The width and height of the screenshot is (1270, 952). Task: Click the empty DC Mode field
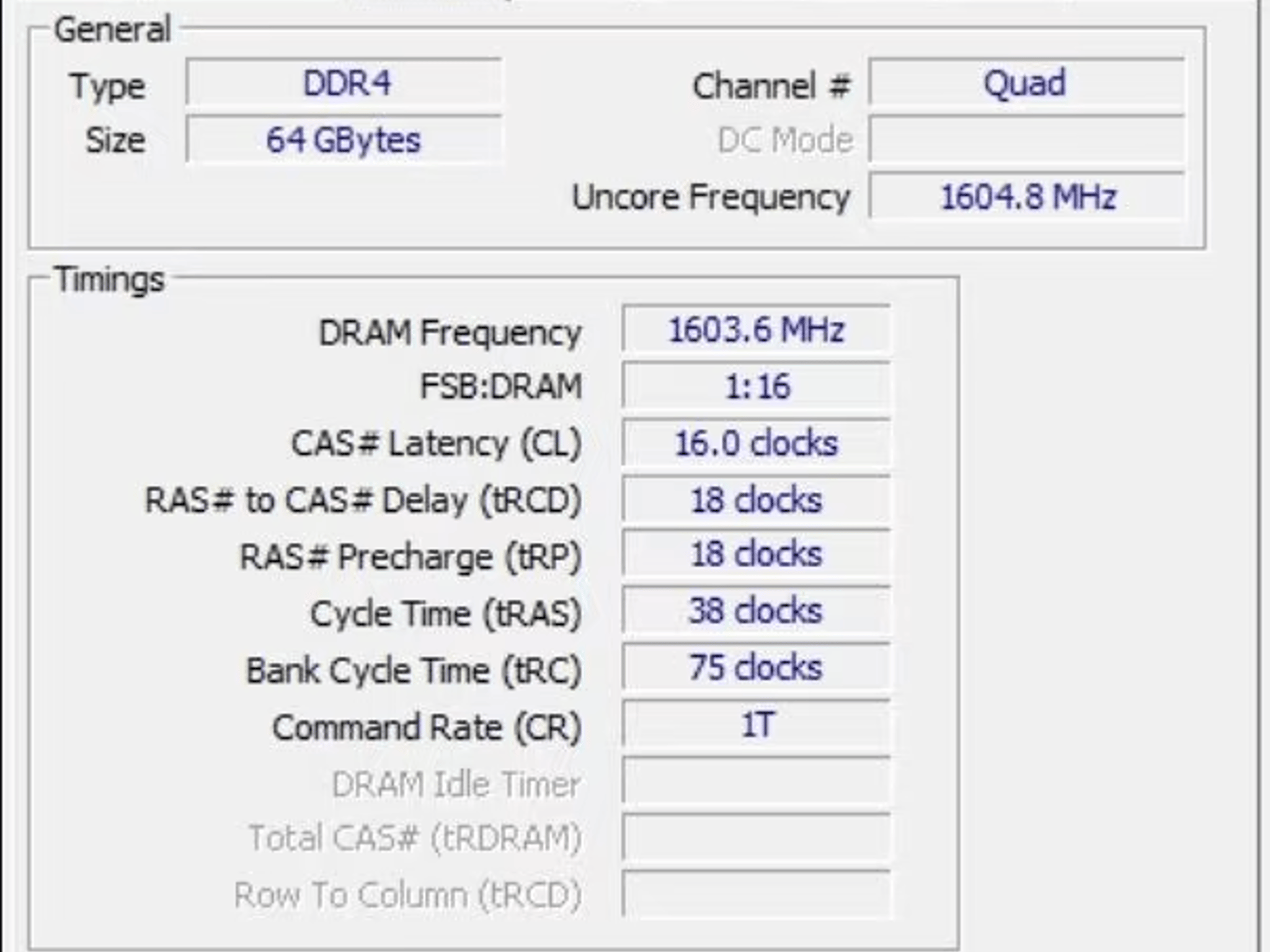(x=1026, y=139)
